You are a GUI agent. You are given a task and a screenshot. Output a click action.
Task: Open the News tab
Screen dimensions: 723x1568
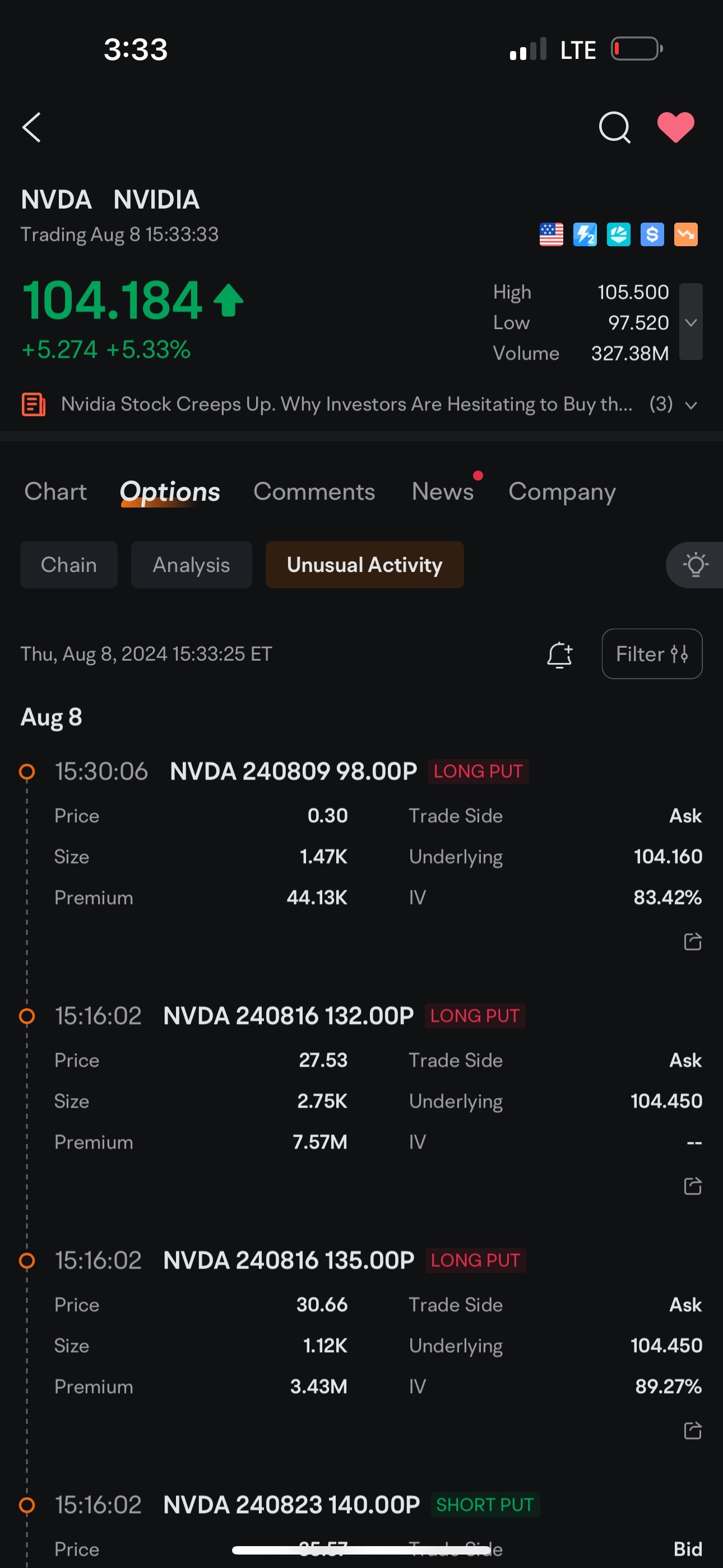click(x=442, y=491)
